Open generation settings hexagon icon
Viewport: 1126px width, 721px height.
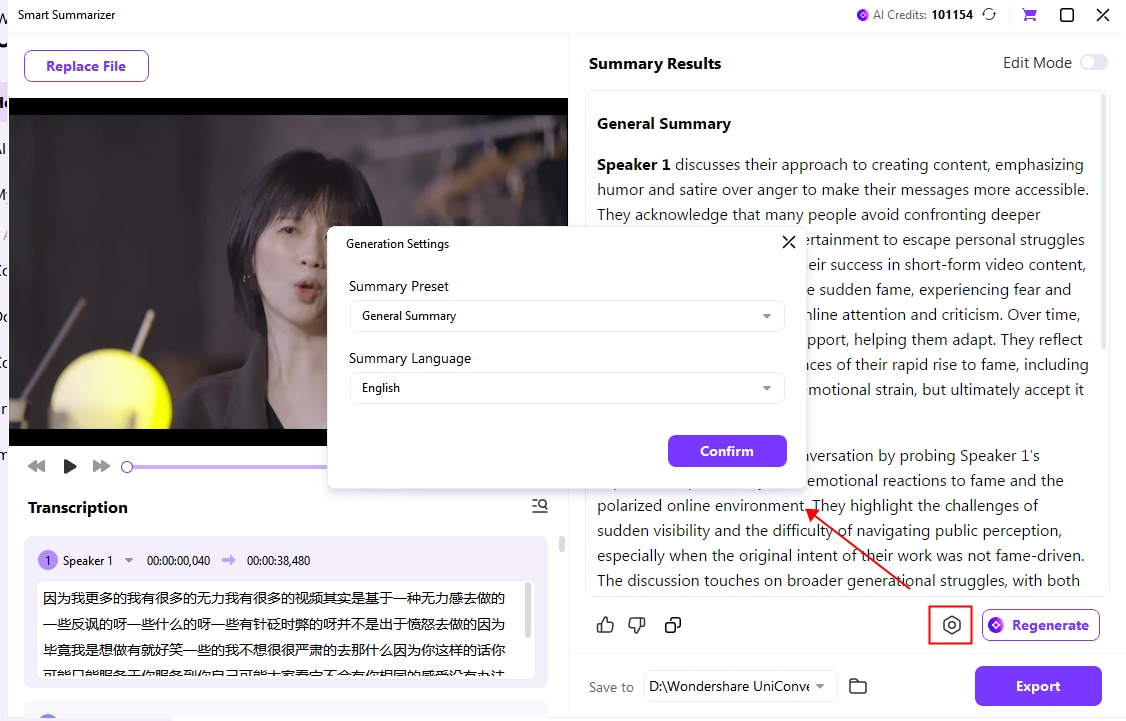coord(951,625)
